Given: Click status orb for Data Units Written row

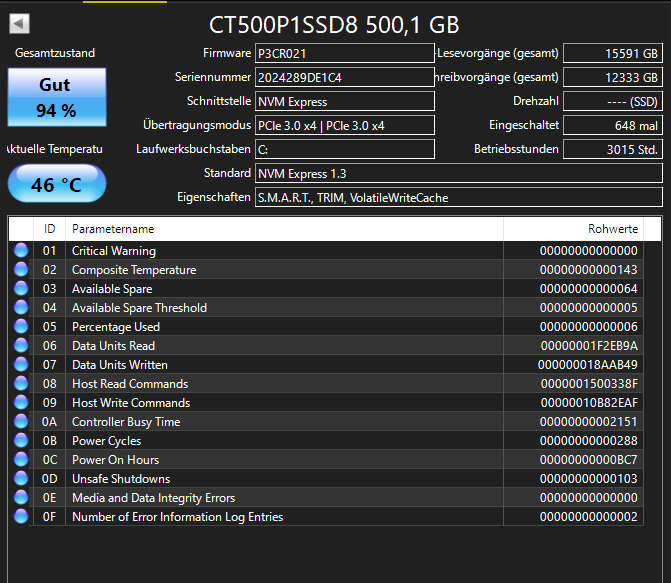Looking at the screenshot, I should [x=21, y=364].
